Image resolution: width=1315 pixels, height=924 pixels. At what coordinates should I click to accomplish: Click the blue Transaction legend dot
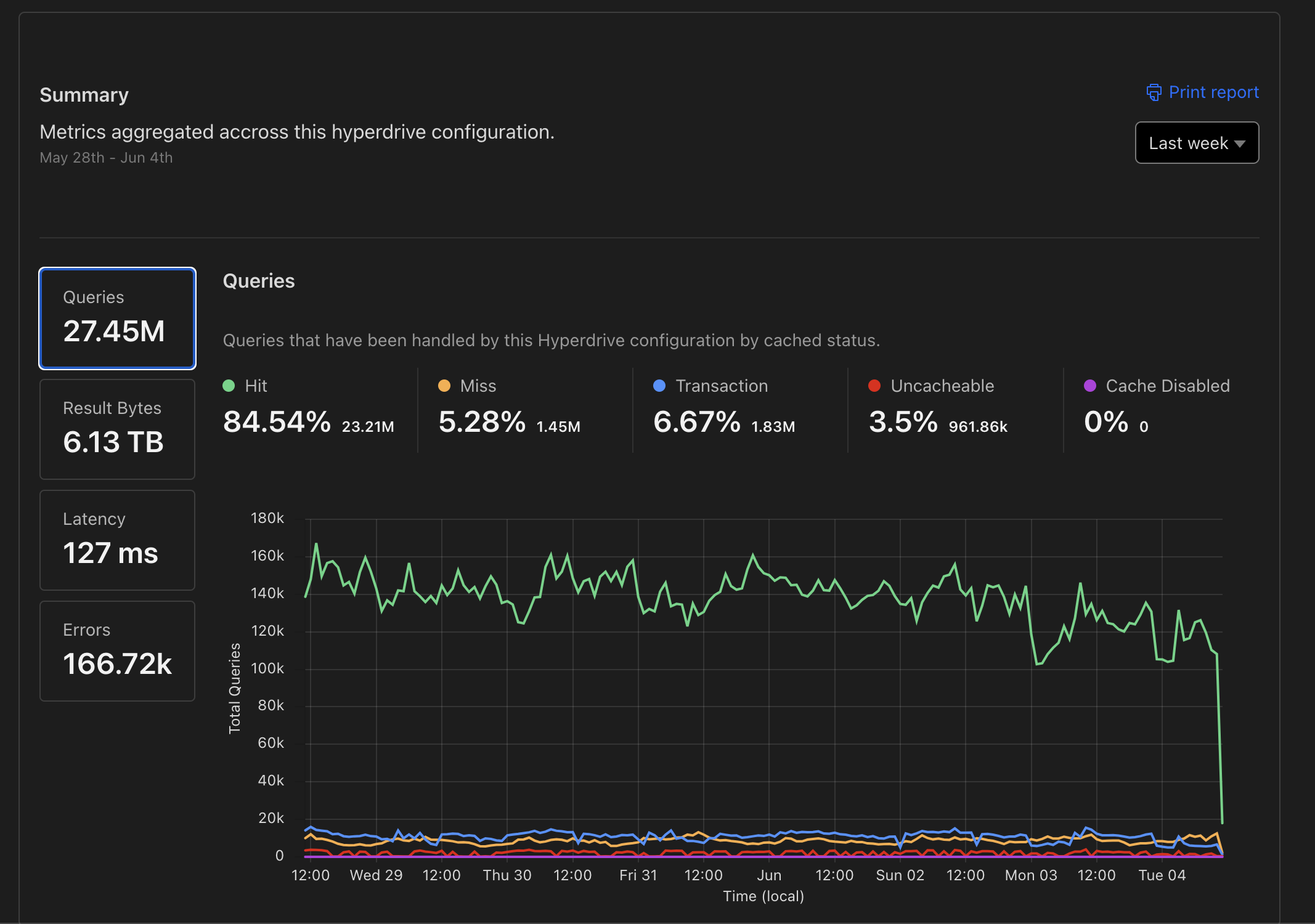coord(659,386)
